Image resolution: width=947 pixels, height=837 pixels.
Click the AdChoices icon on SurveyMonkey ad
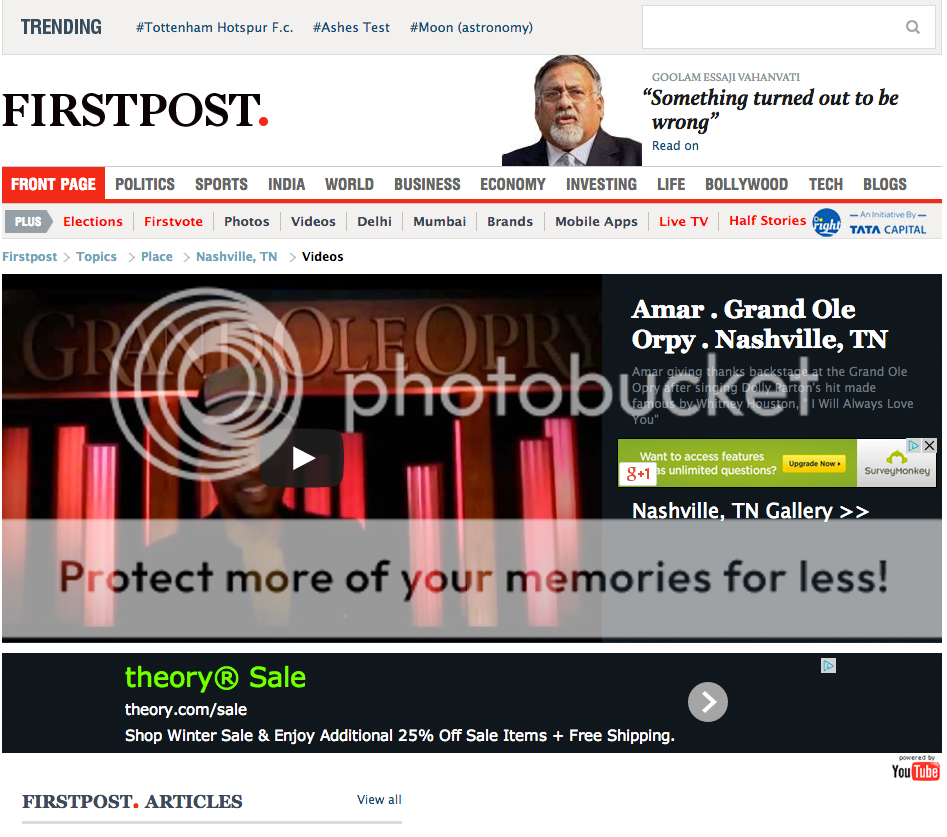coord(914,446)
